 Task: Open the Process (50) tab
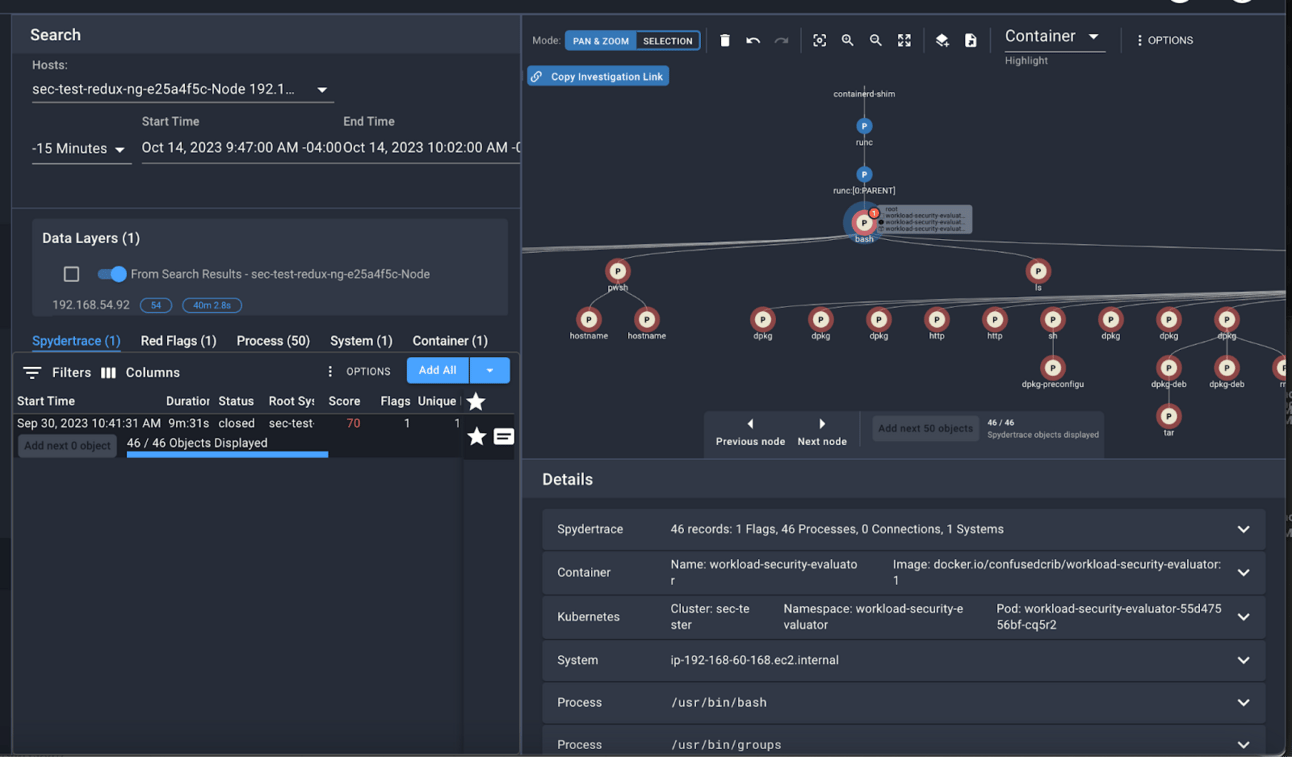coord(273,341)
